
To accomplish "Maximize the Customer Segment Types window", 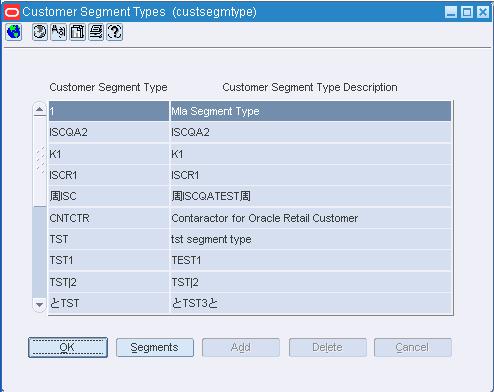I will [x=467, y=12].
